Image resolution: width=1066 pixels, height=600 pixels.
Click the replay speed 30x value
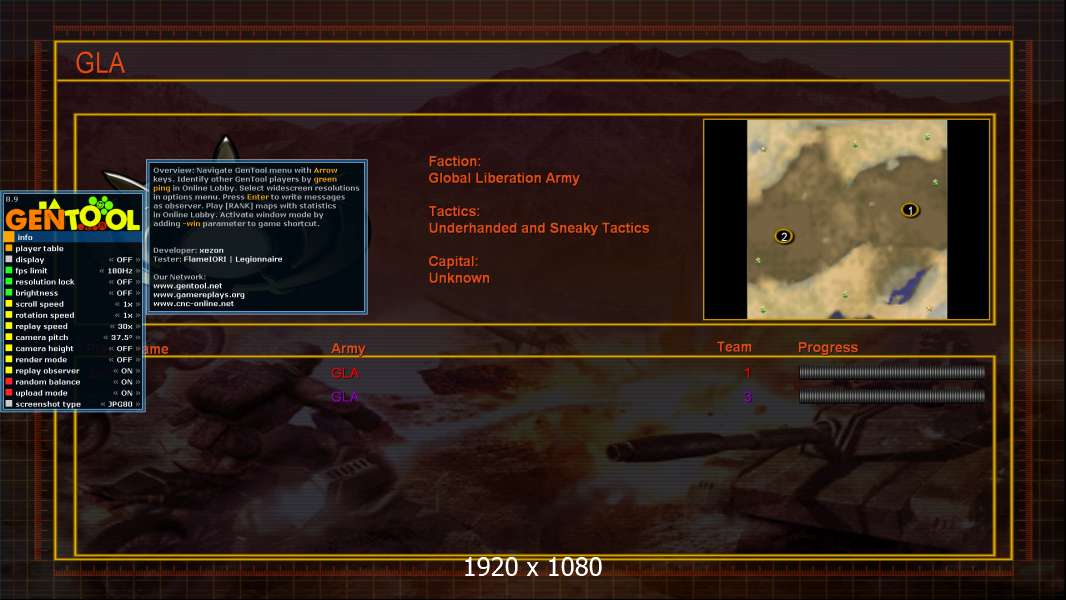coord(124,326)
